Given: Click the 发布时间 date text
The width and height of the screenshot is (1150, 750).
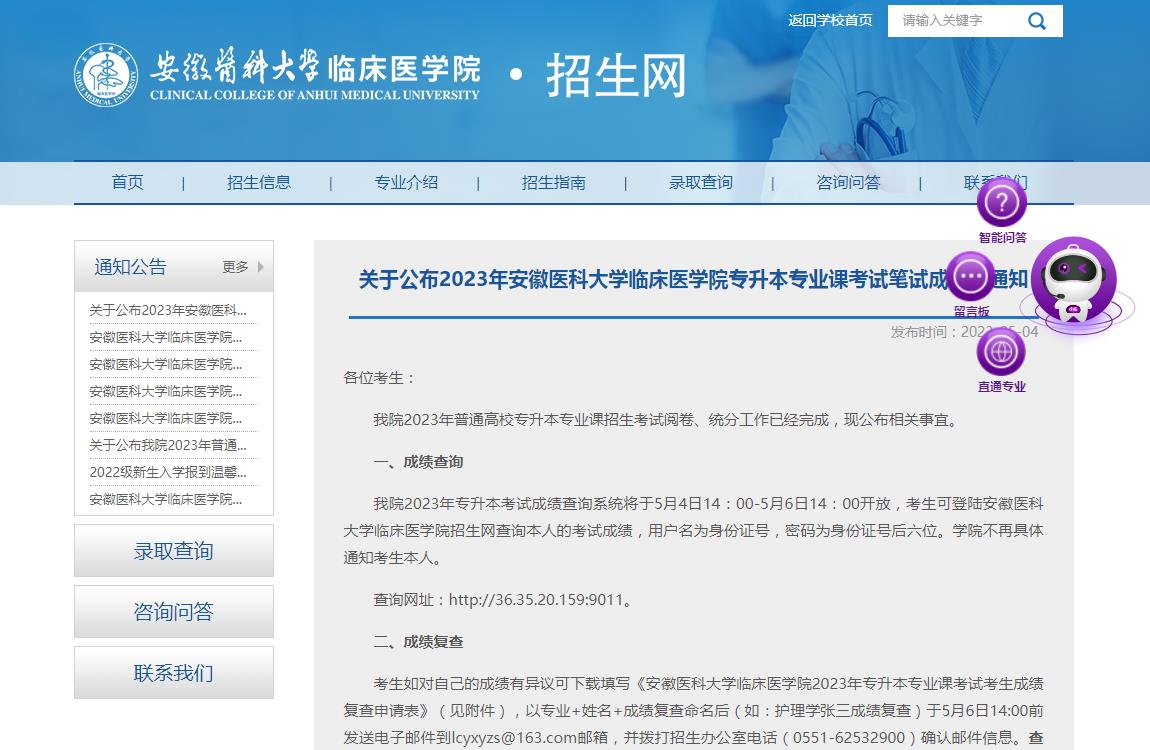Looking at the screenshot, I should [964, 332].
